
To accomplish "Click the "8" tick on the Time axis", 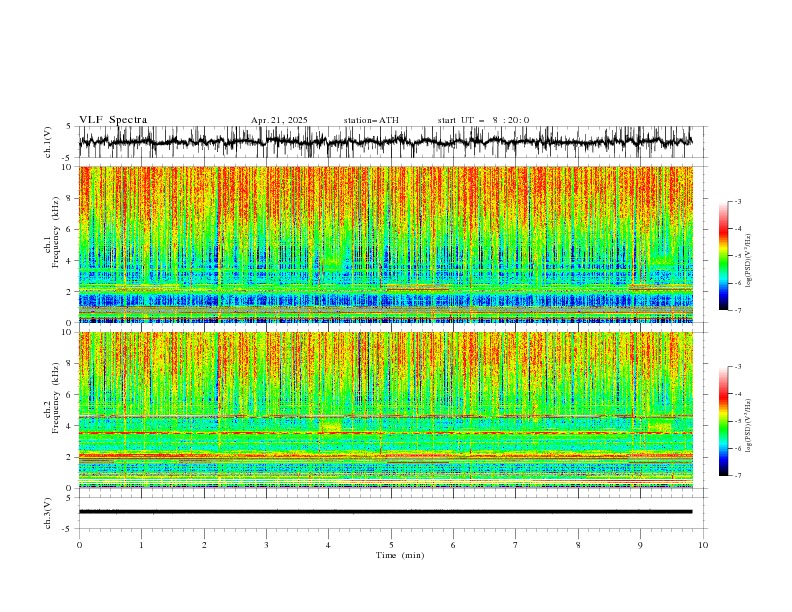I will tap(578, 545).
